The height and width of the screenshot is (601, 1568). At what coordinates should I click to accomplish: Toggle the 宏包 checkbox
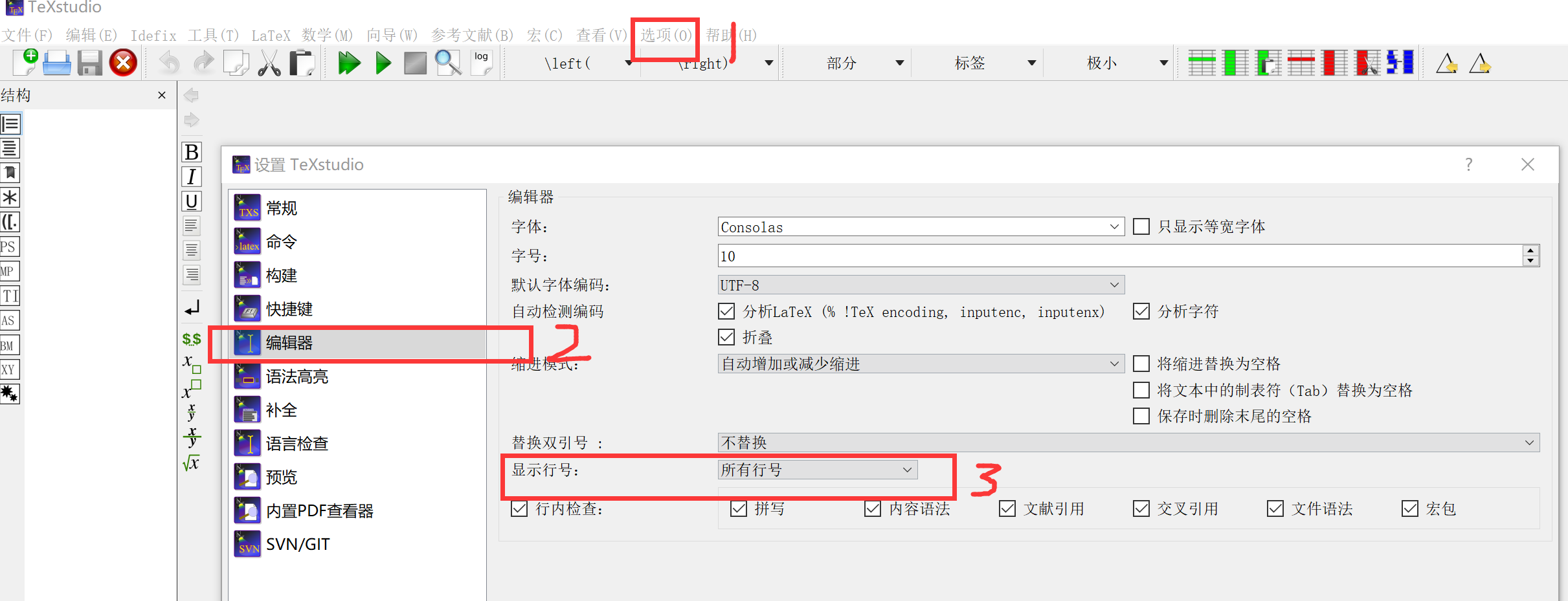1410,508
